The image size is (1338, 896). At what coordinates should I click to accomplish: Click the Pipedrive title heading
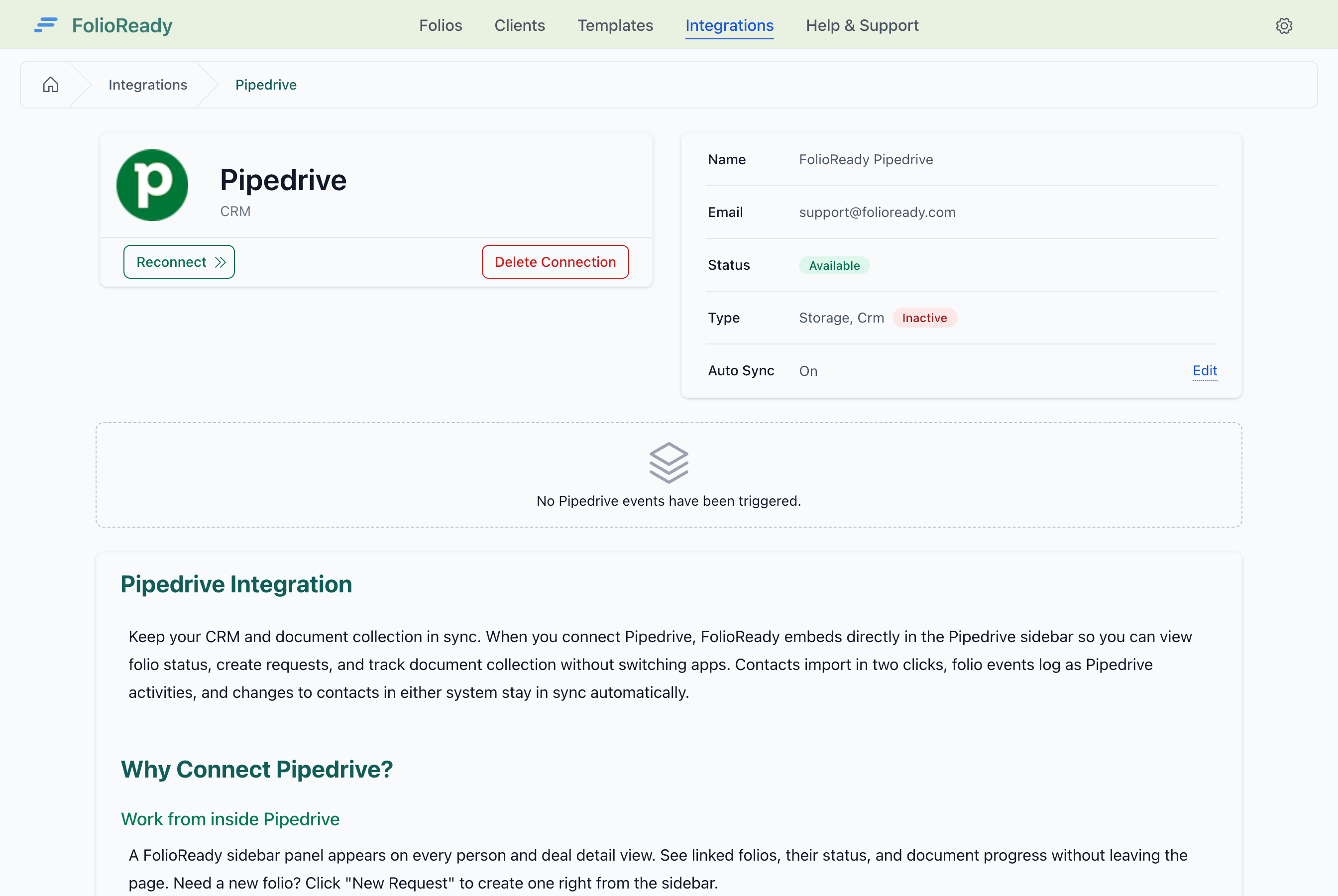(283, 180)
